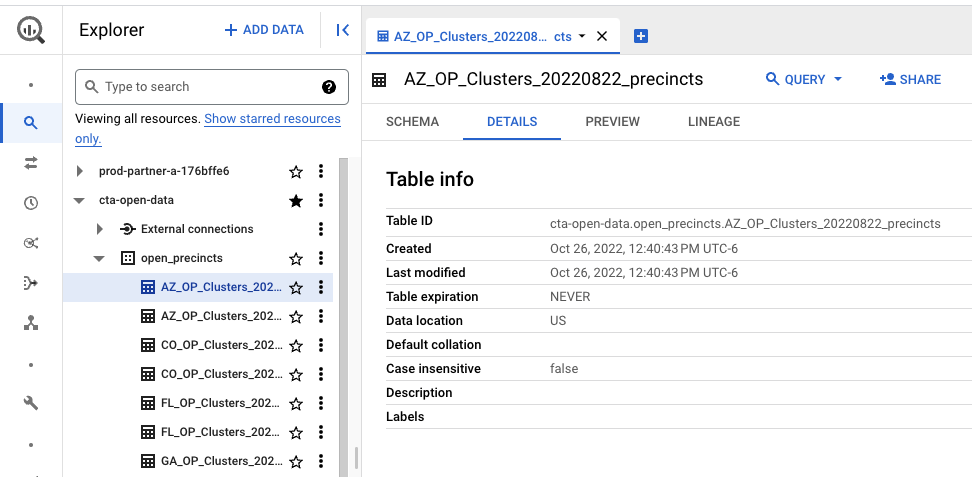Click the Created date value

643,249
